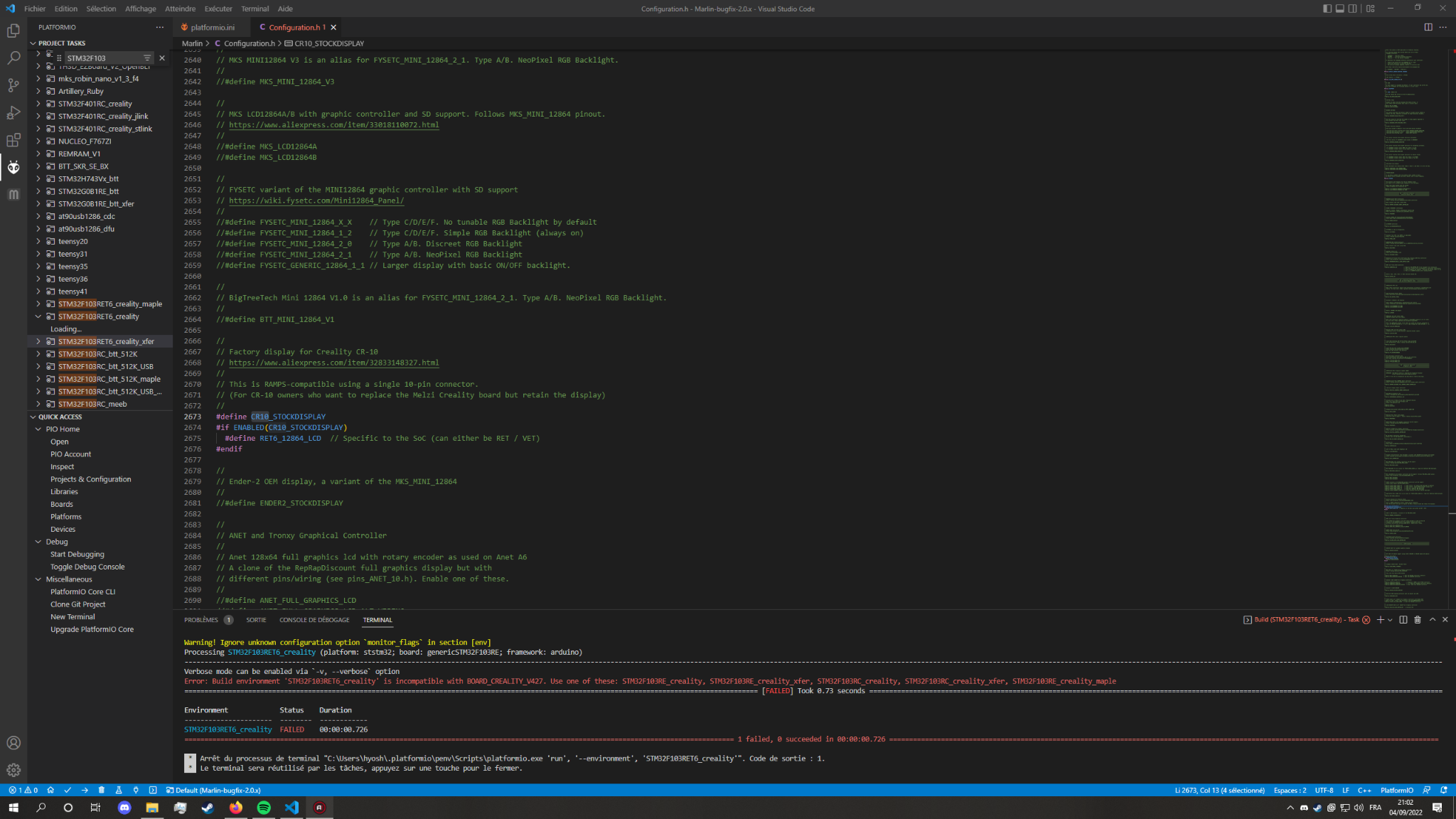The height and width of the screenshot is (819, 1456).
Task: Click PlatformIO Clean trash icon in status bar
Action: click(102, 790)
